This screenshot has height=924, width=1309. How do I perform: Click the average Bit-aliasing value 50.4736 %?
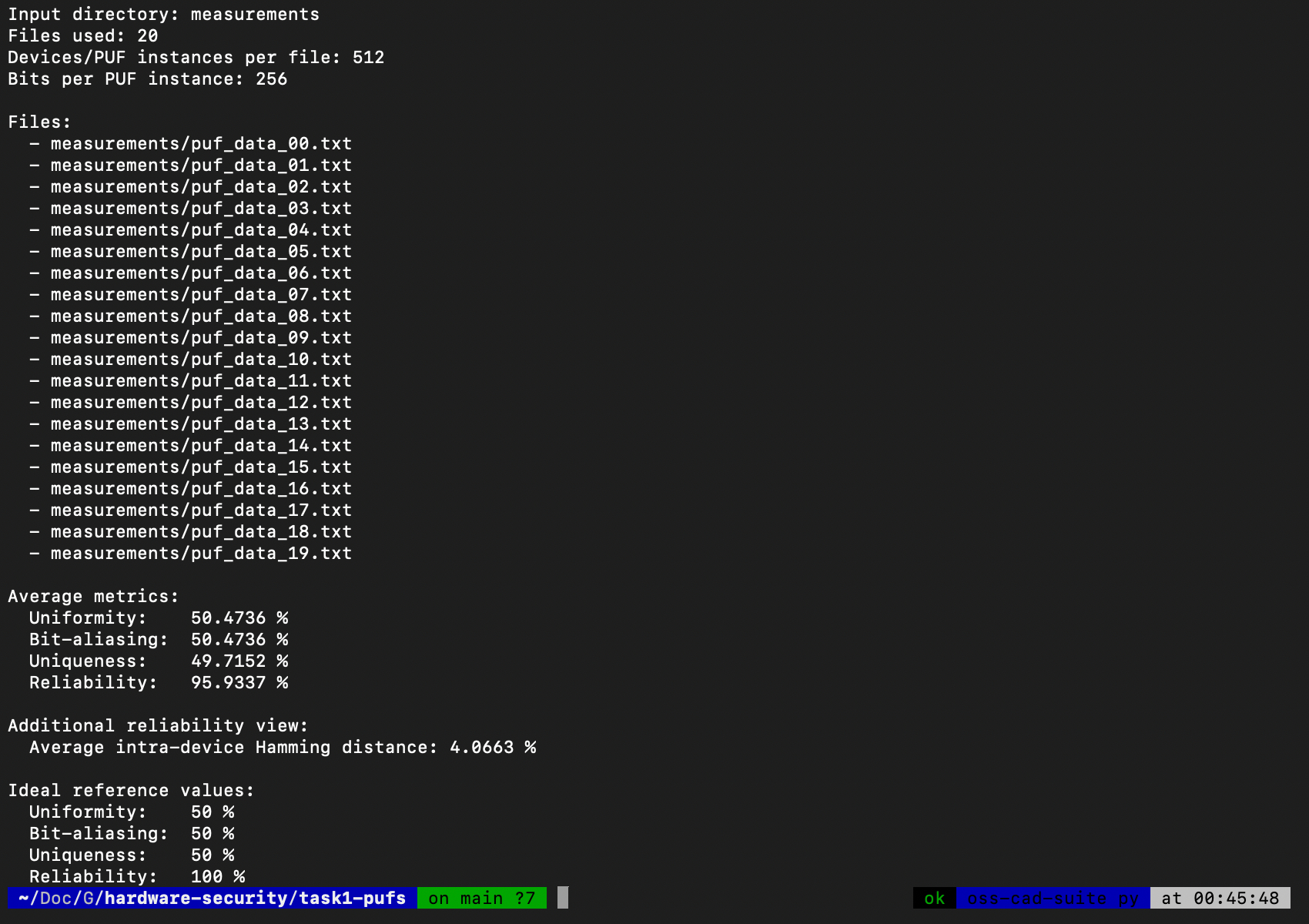[239, 640]
